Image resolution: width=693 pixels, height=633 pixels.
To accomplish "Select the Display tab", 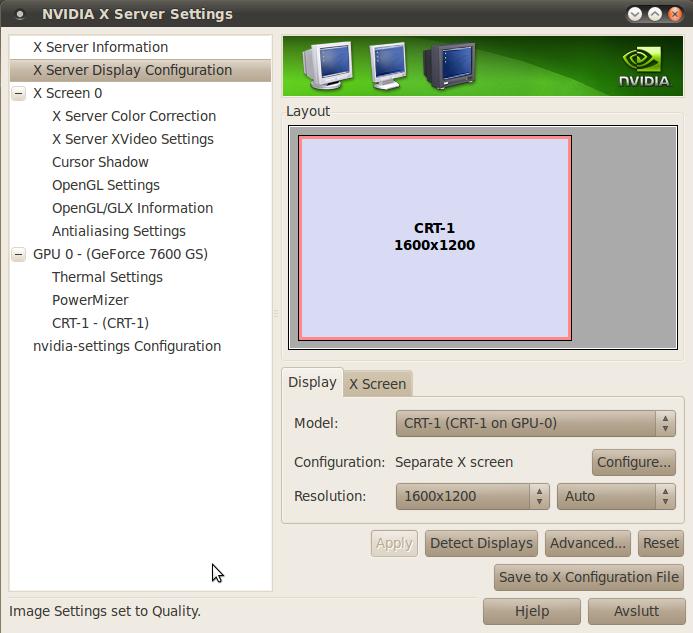I will pos(312,383).
